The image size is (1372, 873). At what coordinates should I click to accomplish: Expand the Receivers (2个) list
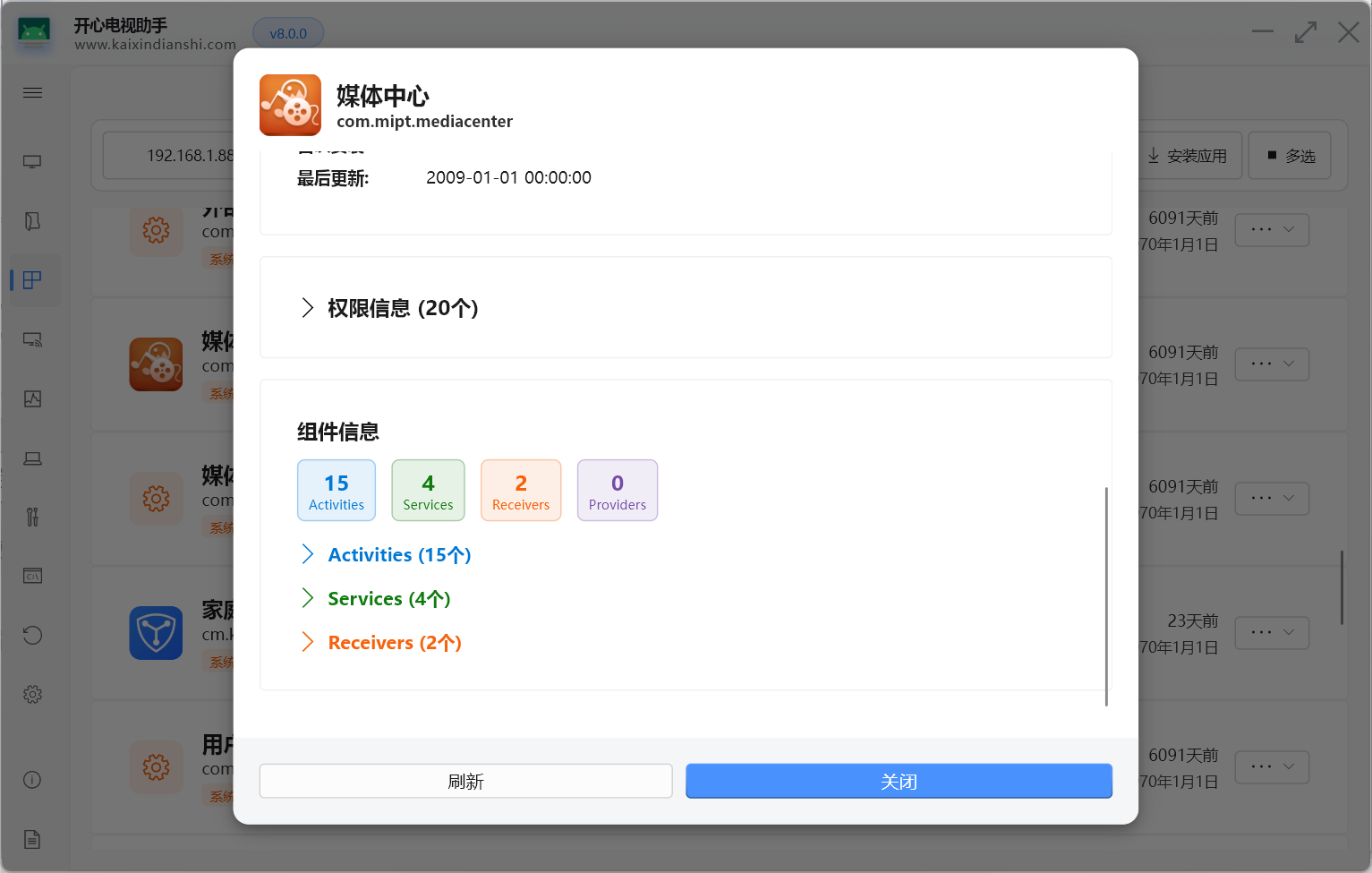click(x=380, y=642)
